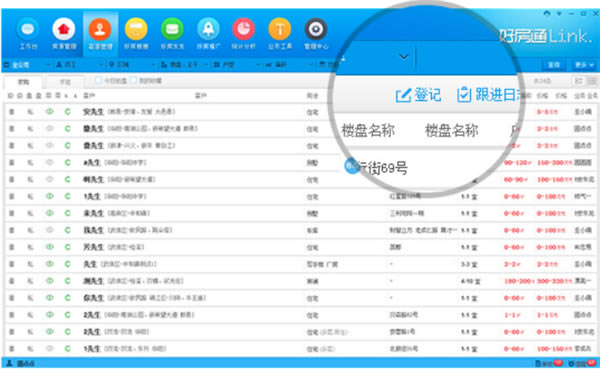600x369 pixels.
Task: Tick the second checkbox beside the tabs
Action: pyautogui.click(x=133, y=80)
